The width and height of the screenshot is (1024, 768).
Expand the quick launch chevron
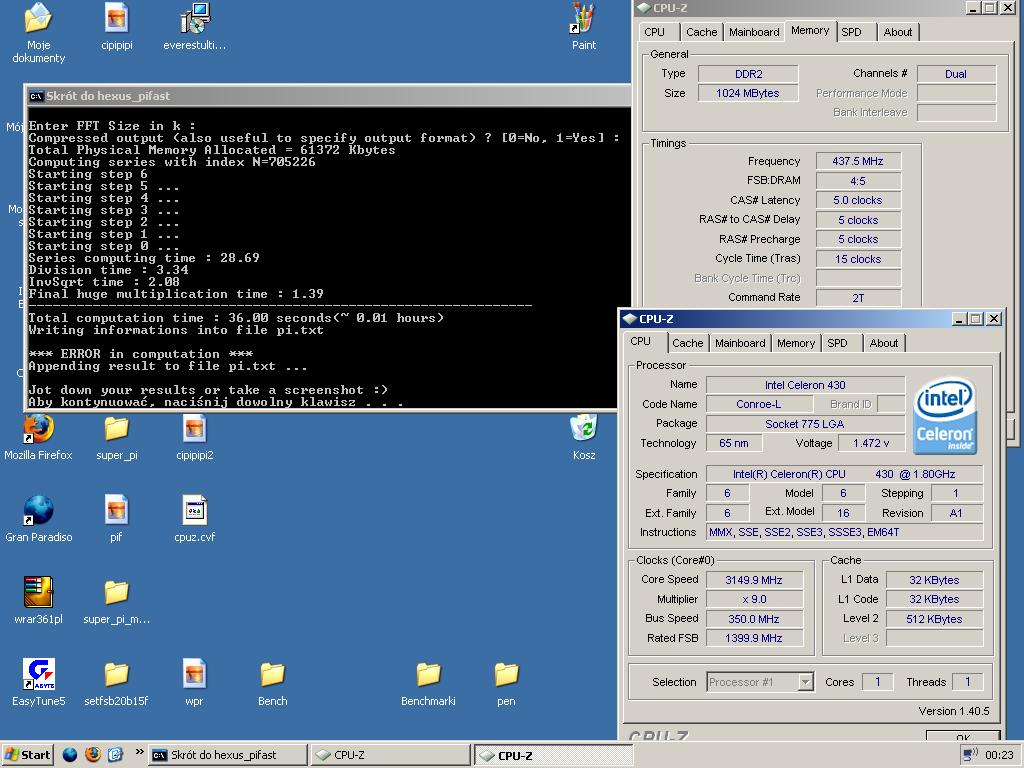pos(139,752)
